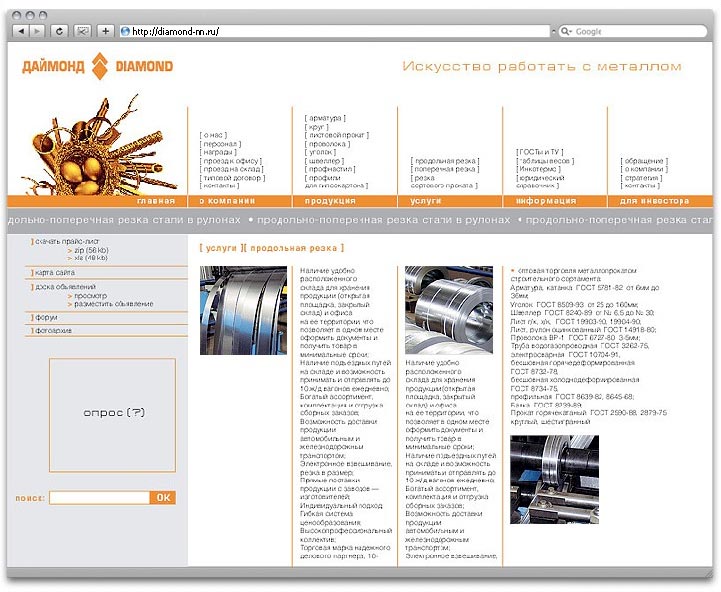The height and width of the screenshot is (592, 721).
Task: Open проезд к офису link
Action: tap(231, 161)
